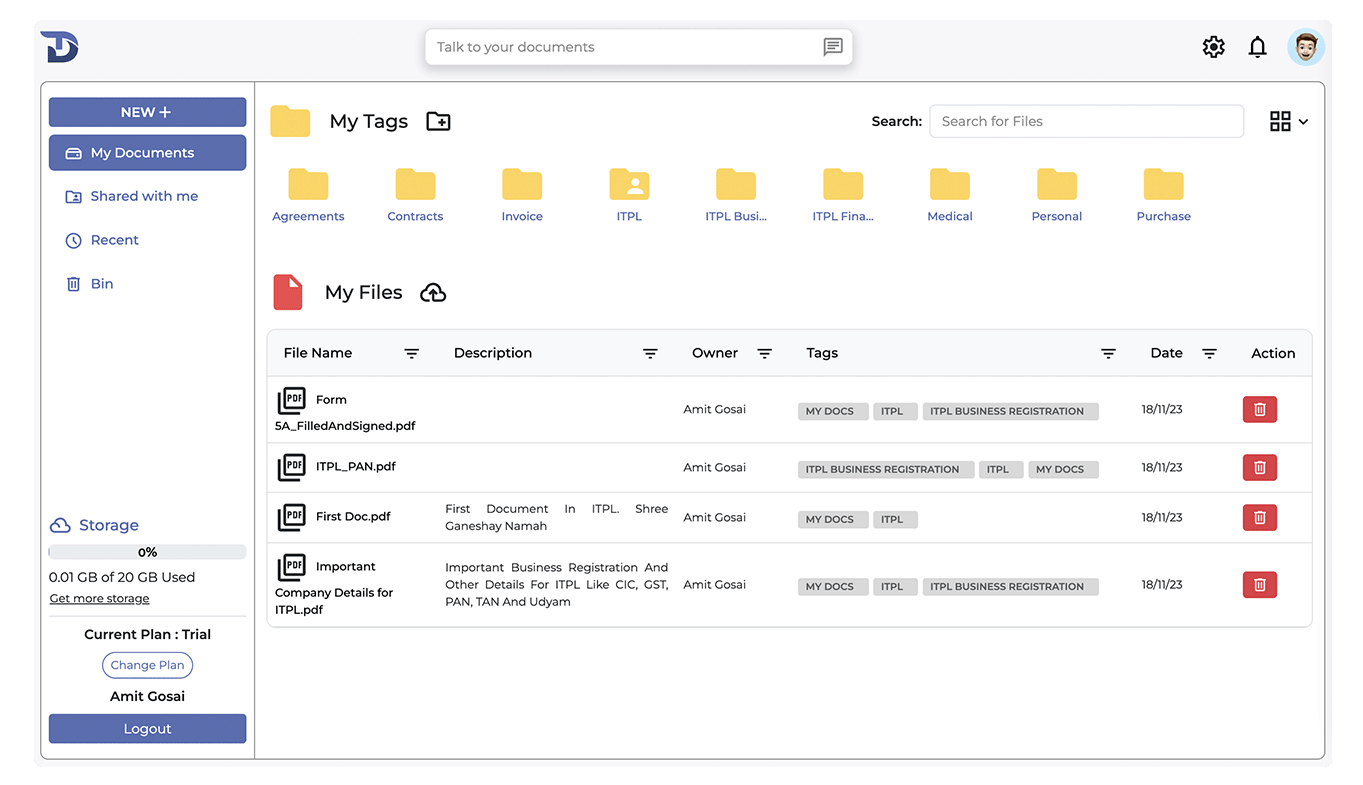The height and width of the screenshot is (785, 1363).
Task: Click the My Files heading
Action: coord(364,292)
